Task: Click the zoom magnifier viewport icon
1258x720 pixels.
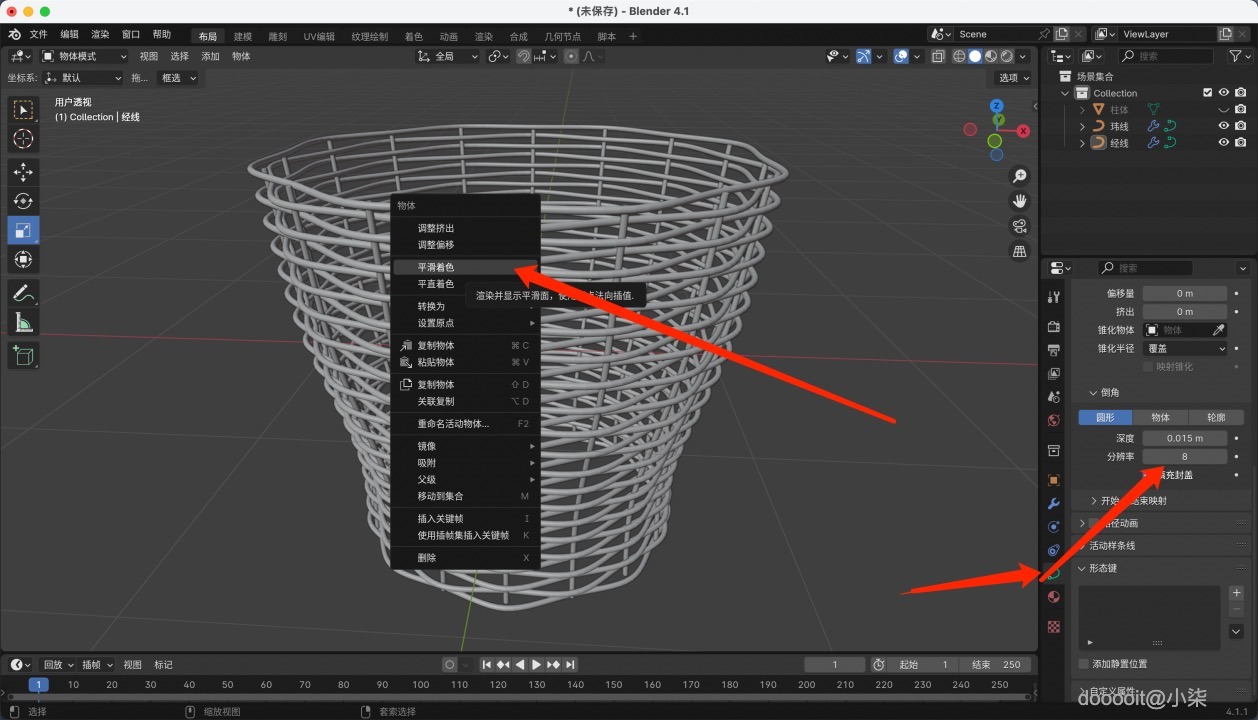Action: point(1020,176)
